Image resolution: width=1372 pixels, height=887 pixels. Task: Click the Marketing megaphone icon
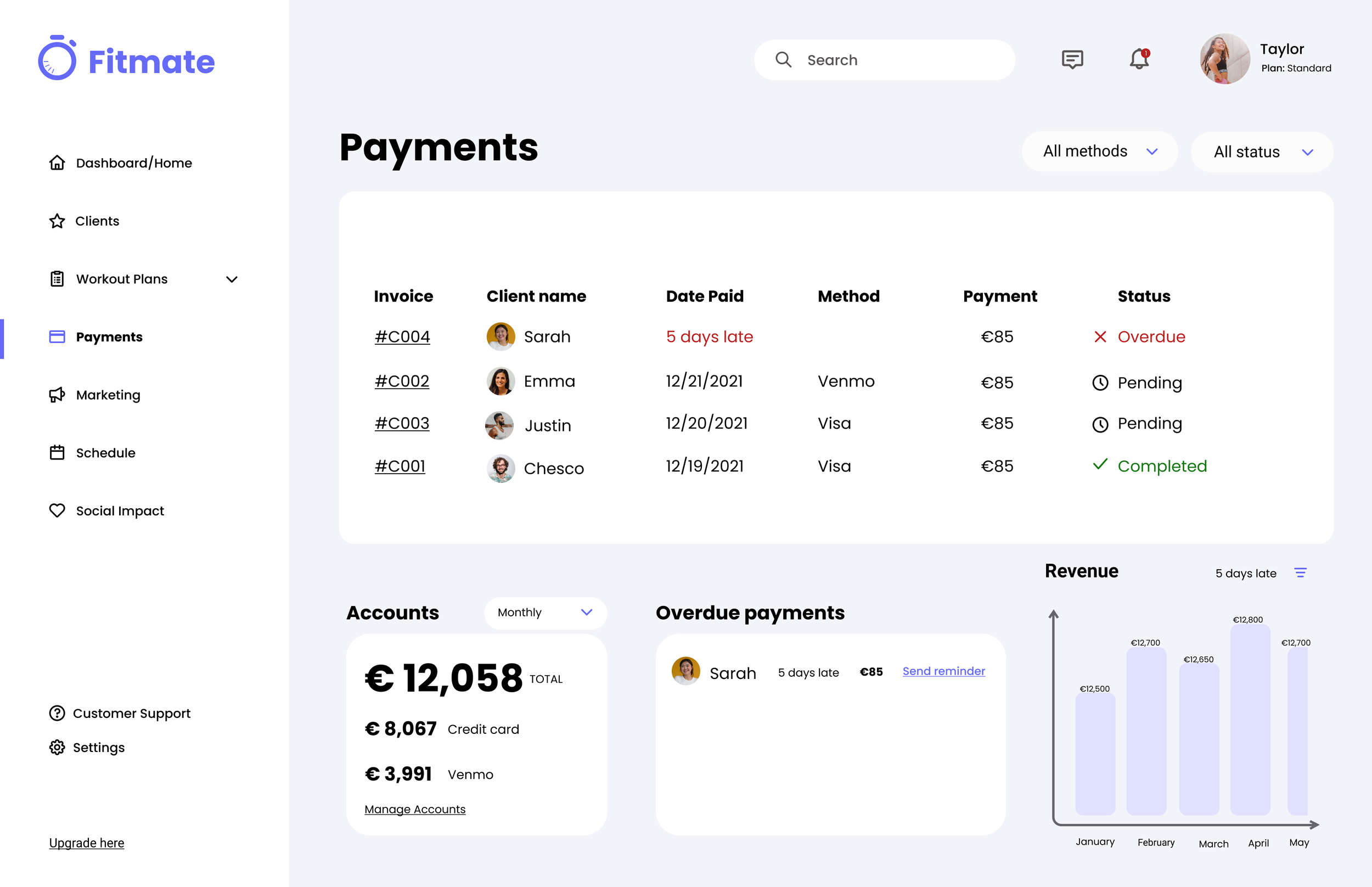[x=57, y=395]
